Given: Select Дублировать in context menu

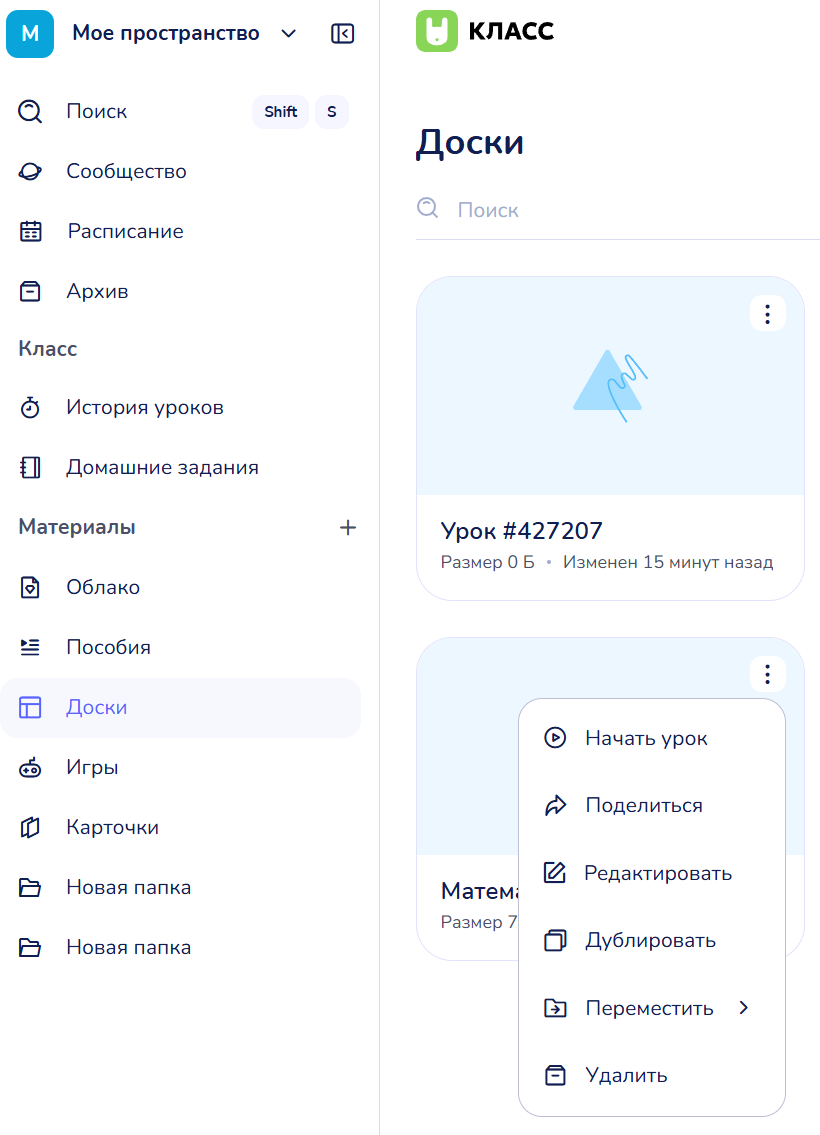Looking at the screenshot, I should tap(651, 940).
